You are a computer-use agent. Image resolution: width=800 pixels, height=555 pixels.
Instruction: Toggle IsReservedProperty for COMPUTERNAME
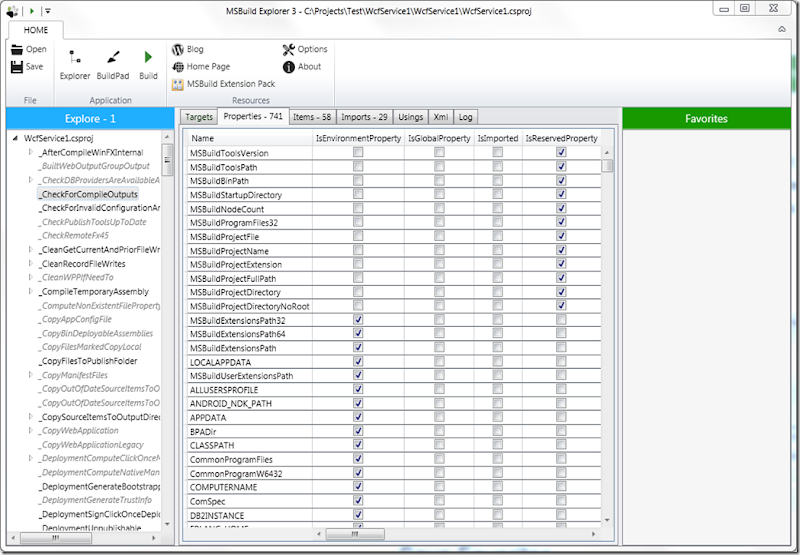tap(561, 486)
